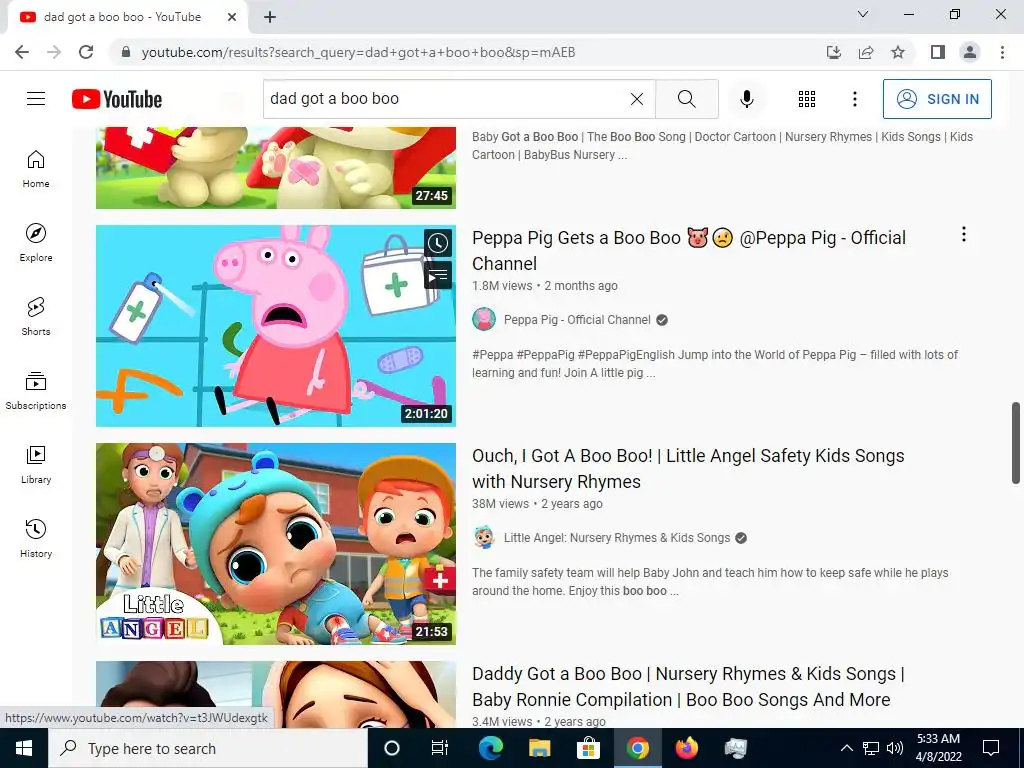Viewport: 1024px width, 768px height.
Task: Start voice search with the microphone
Action: tap(746, 99)
